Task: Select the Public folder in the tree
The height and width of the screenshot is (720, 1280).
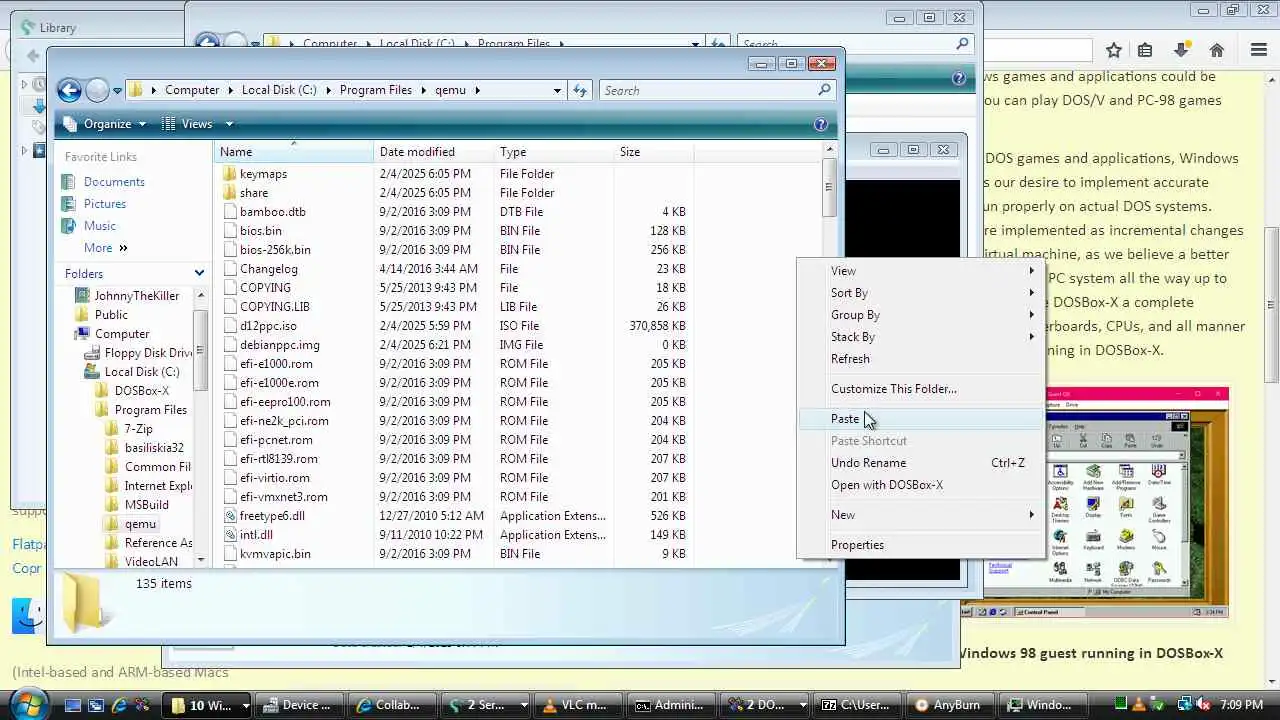Action: 111,315
